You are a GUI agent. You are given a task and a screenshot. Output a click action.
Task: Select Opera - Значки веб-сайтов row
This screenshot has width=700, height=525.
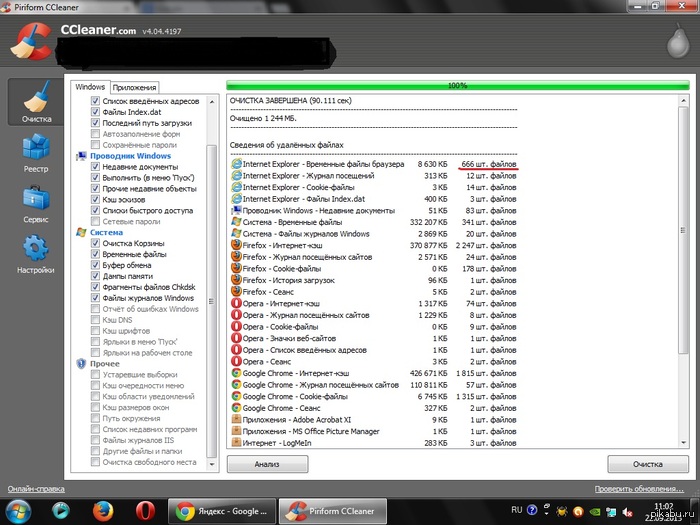[374, 338]
